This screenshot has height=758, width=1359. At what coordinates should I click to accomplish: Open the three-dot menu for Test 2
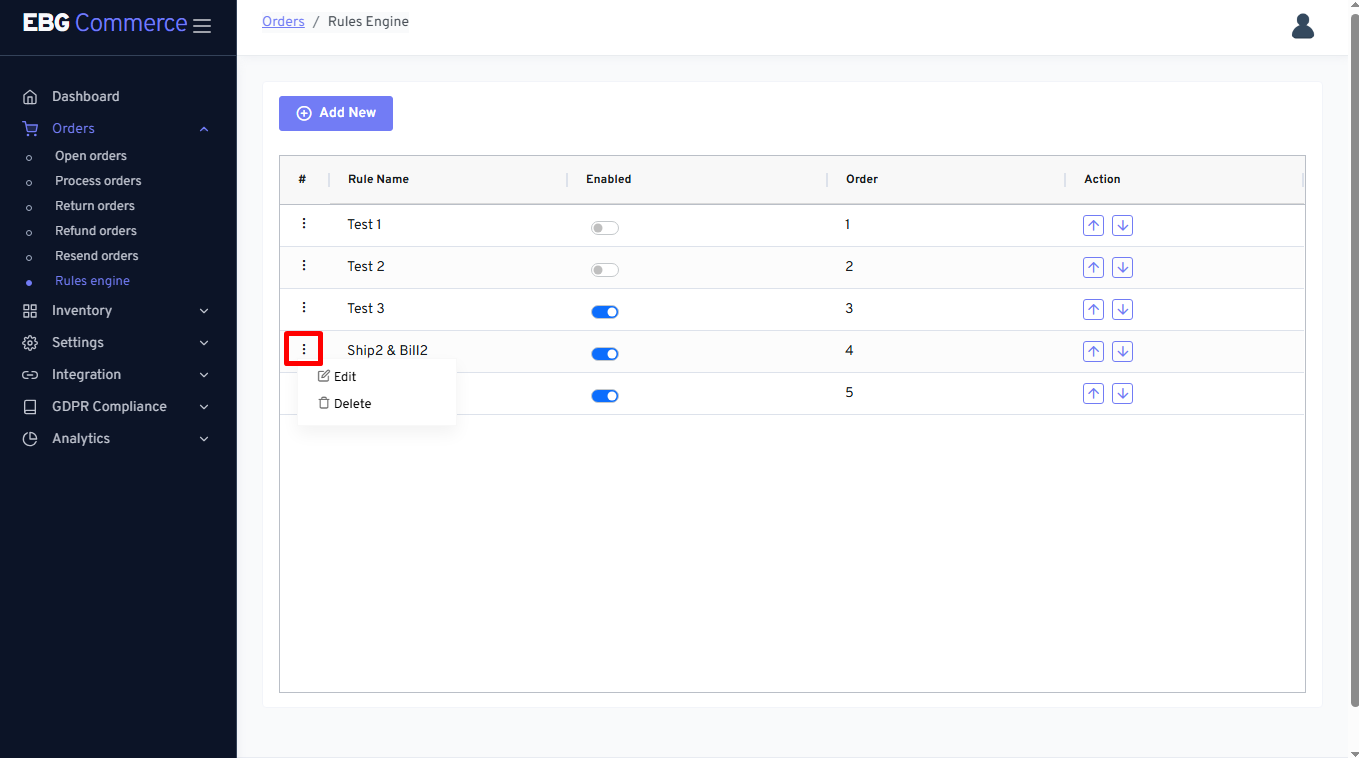(304, 266)
